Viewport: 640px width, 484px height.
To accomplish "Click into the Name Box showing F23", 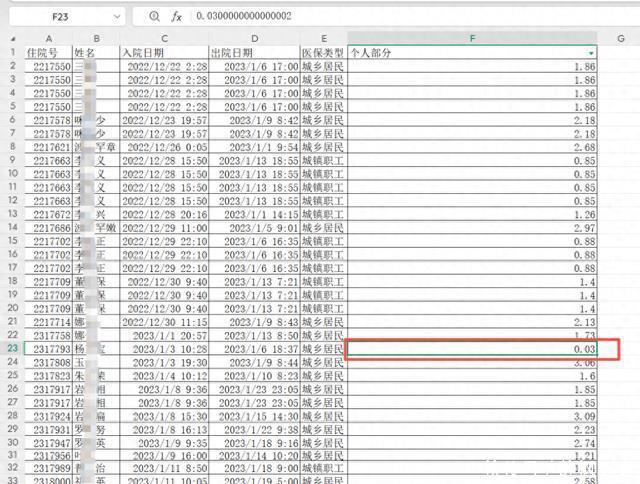I will click(x=60, y=17).
